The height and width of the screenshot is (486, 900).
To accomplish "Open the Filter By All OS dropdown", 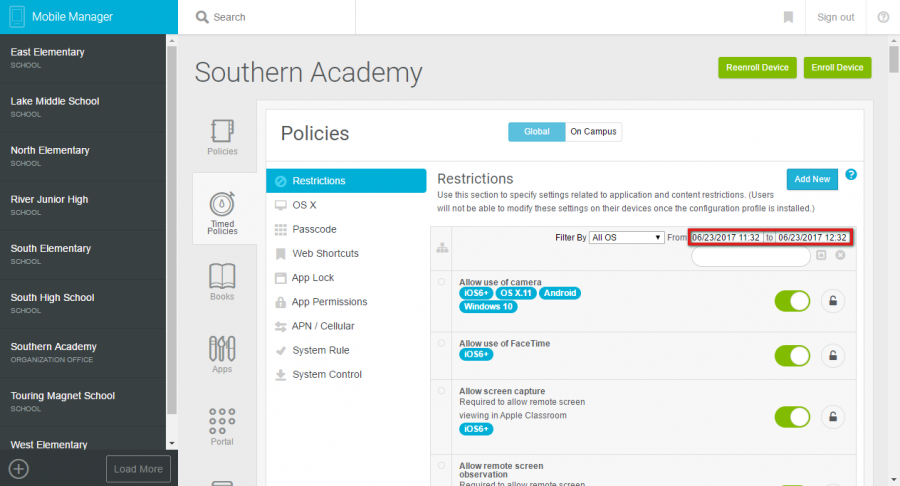I will tap(626, 237).
